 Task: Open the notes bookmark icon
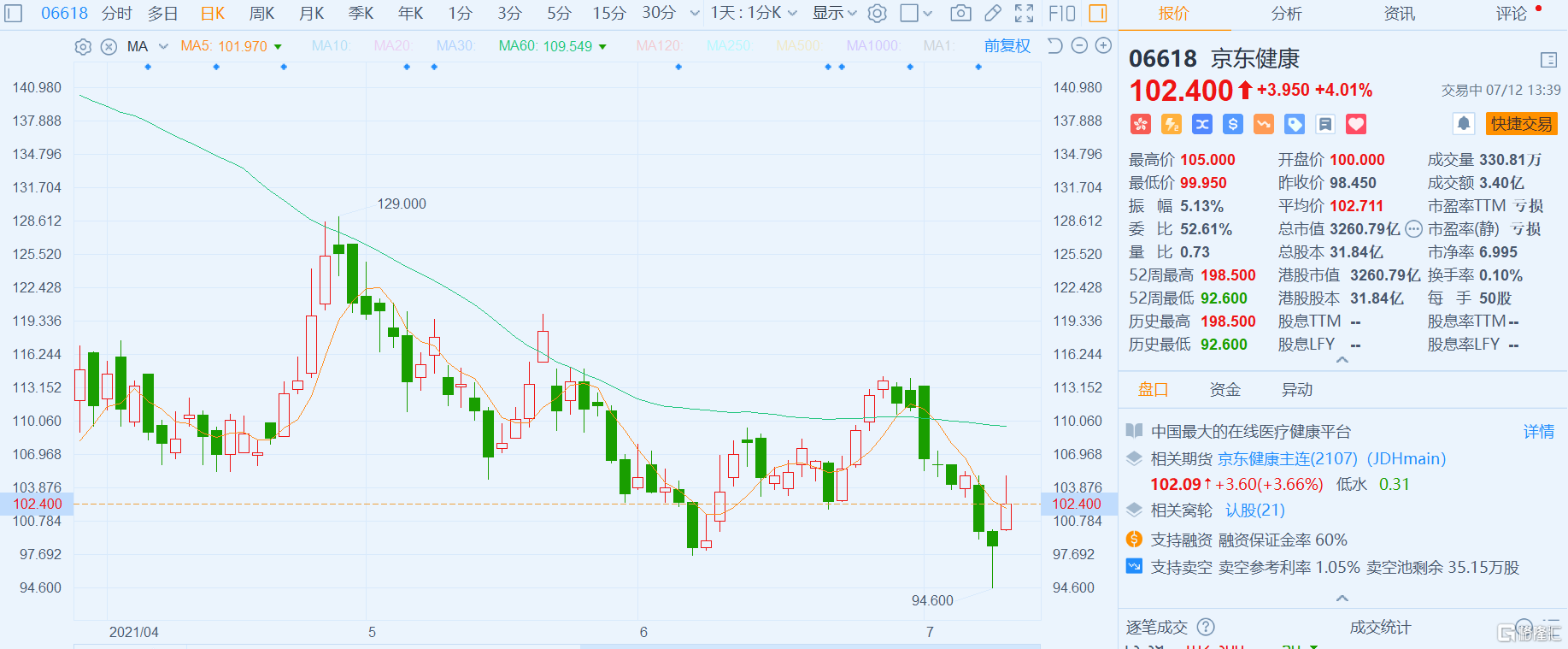click(1325, 124)
